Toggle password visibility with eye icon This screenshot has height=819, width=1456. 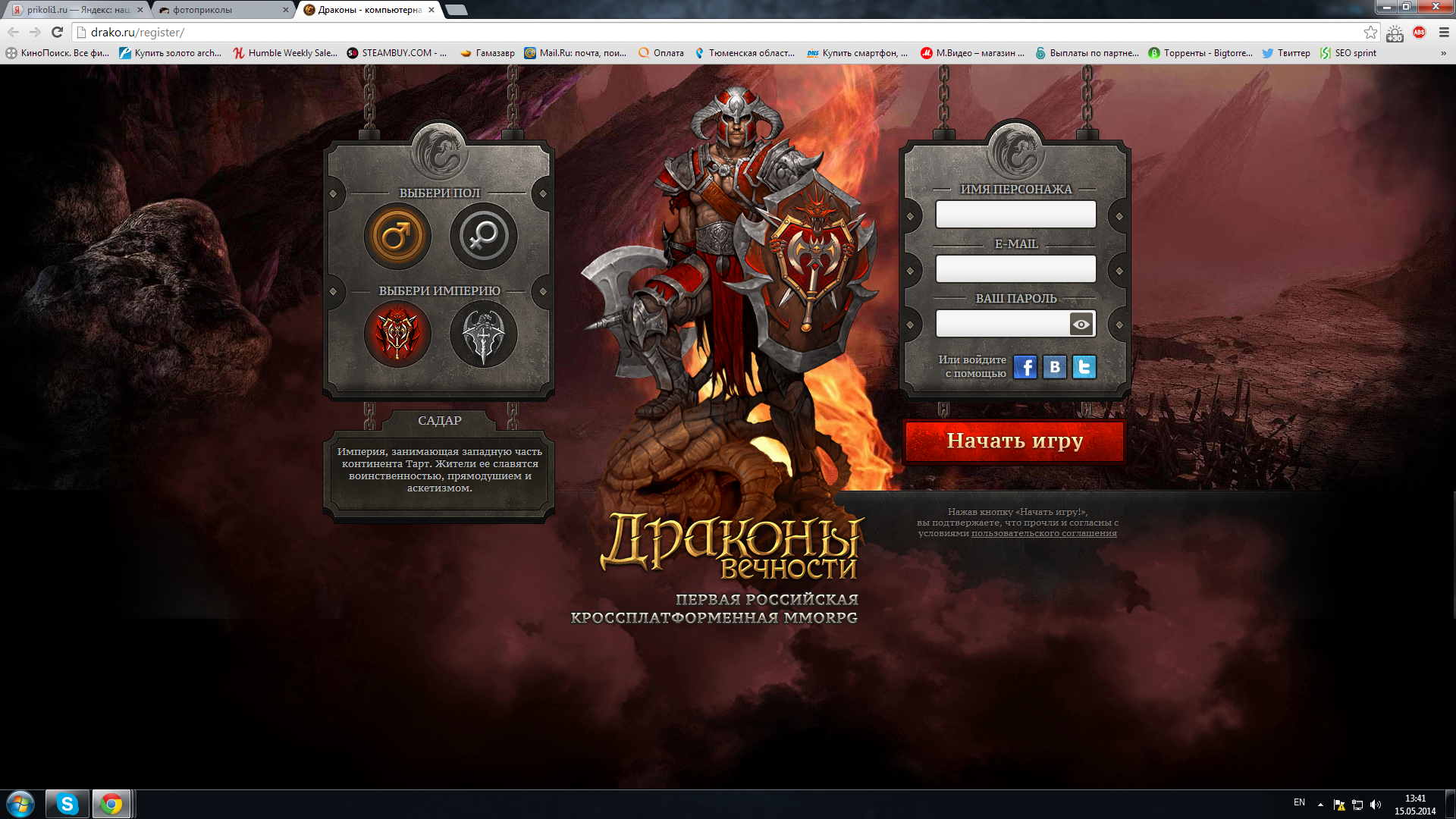tap(1081, 324)
